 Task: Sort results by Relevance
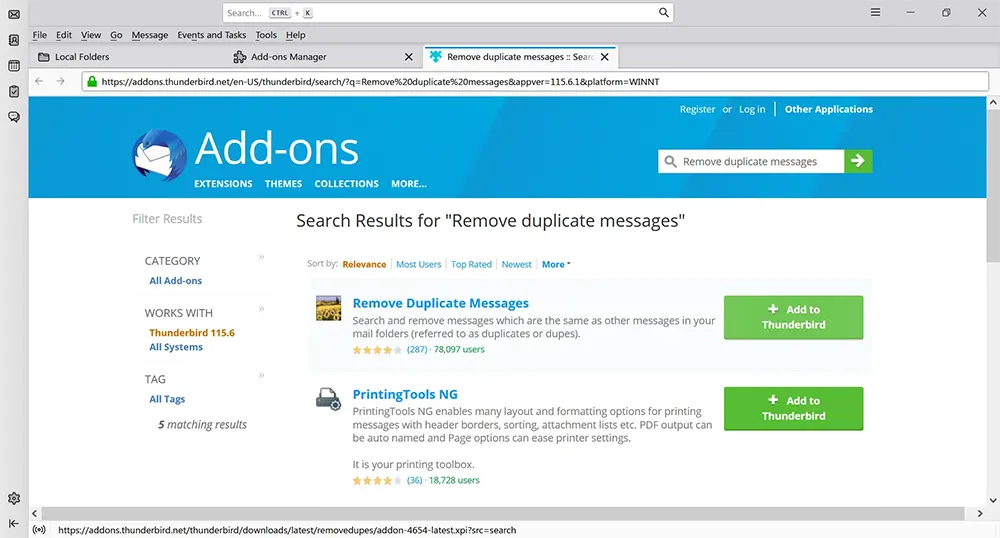pyautogui.click(x=364, y=264)
